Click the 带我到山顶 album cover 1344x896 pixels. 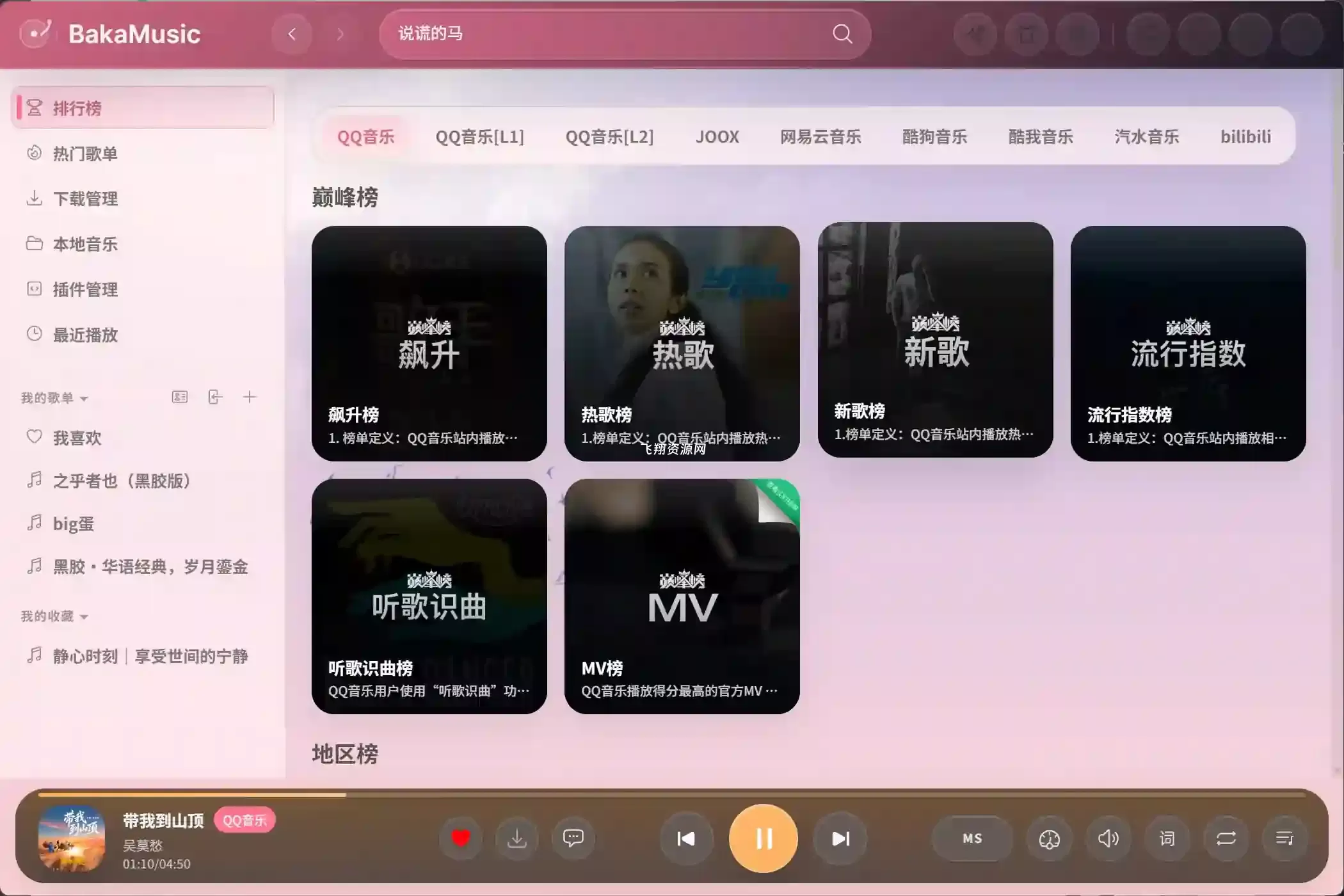point(72,838)
